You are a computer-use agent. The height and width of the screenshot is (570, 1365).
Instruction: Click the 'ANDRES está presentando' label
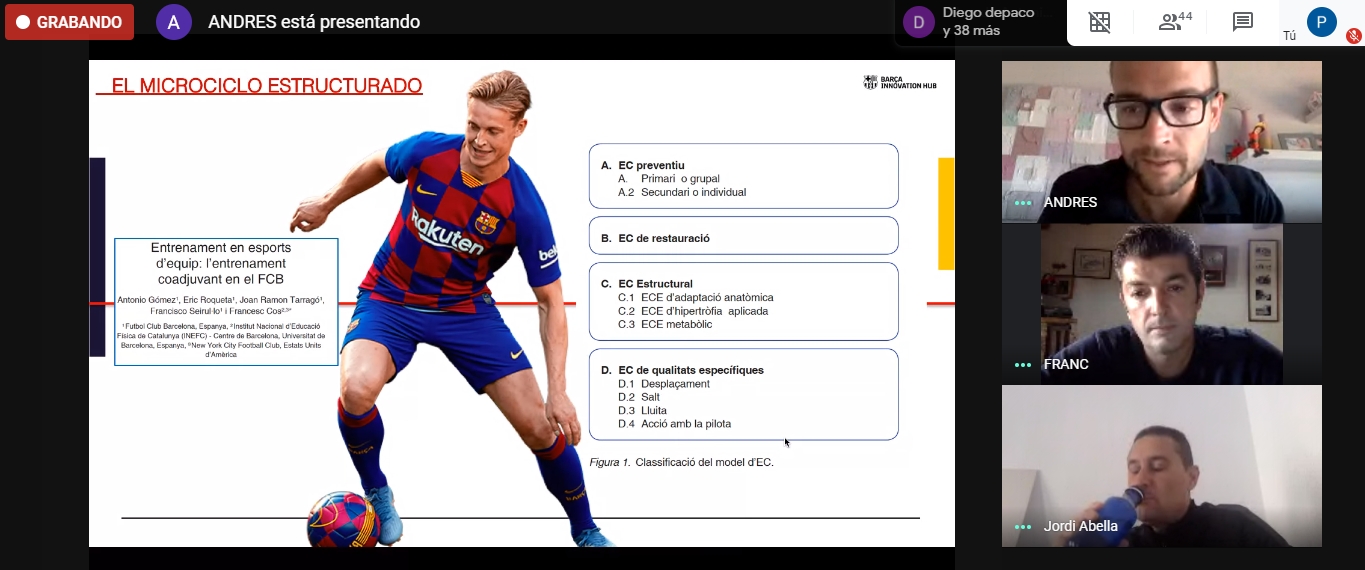[x=313, y=22]
